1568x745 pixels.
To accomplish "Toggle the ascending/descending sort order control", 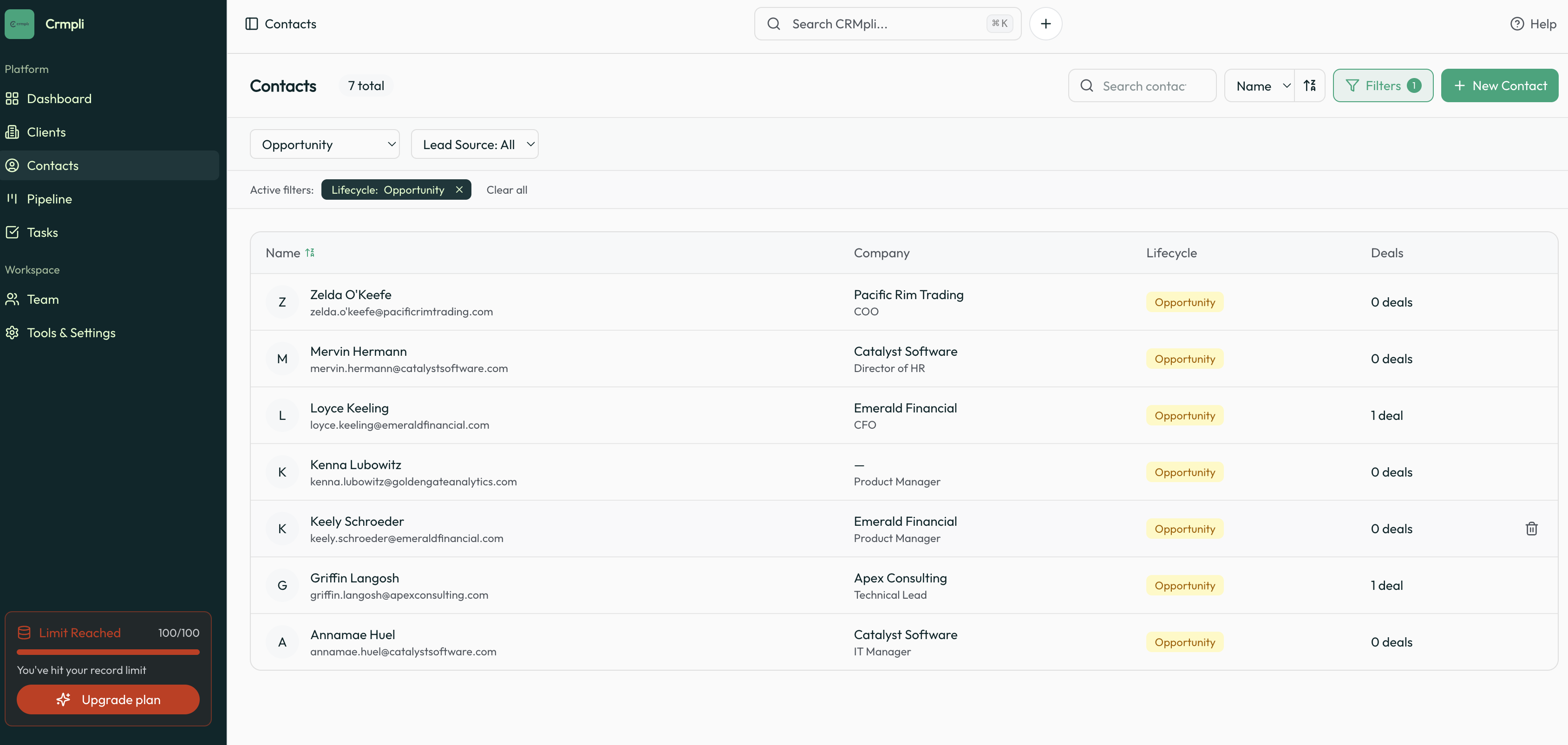I will pos(1309,85).
